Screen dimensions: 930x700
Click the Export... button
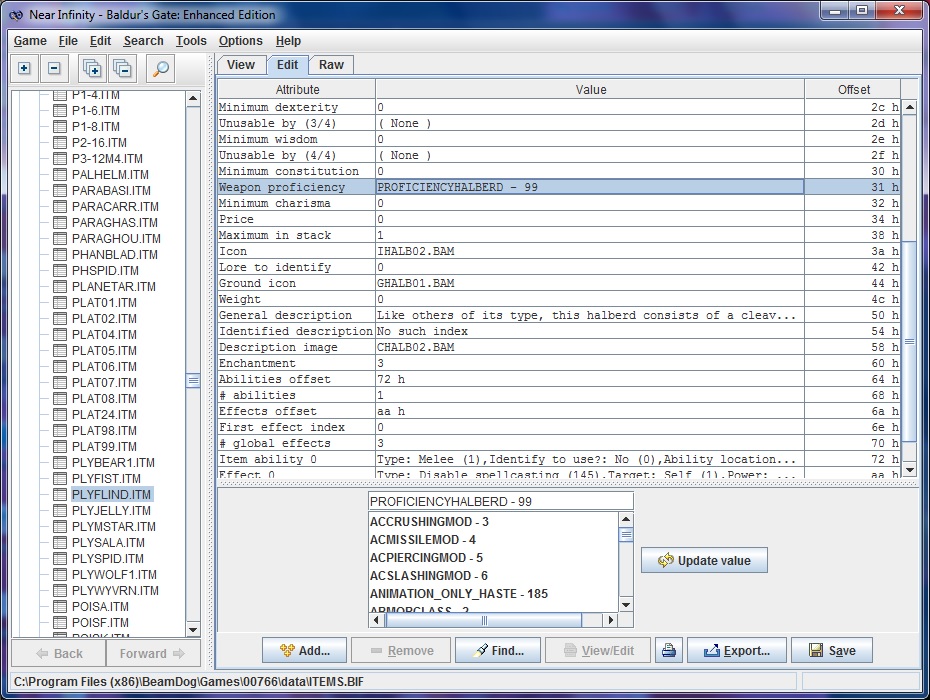(737, 651)
